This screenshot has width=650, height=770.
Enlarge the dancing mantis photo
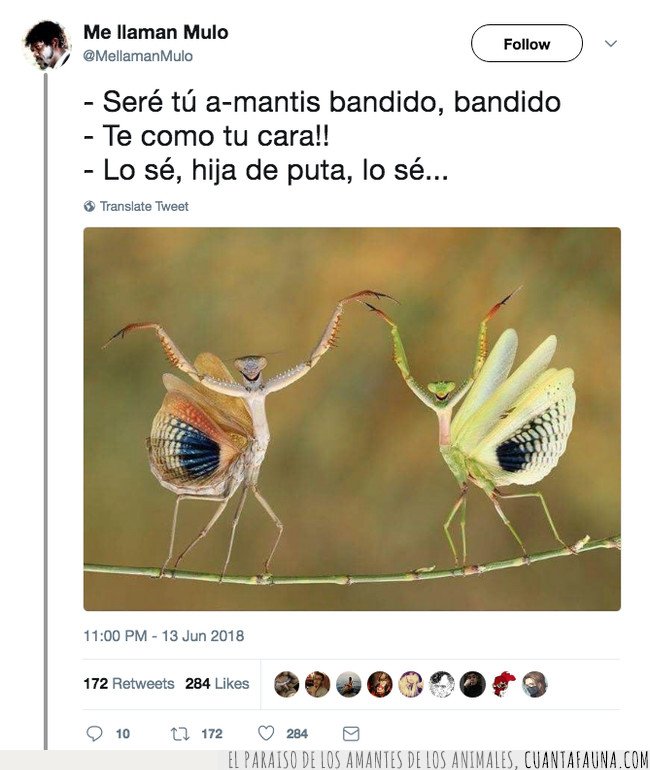point(352,419)
